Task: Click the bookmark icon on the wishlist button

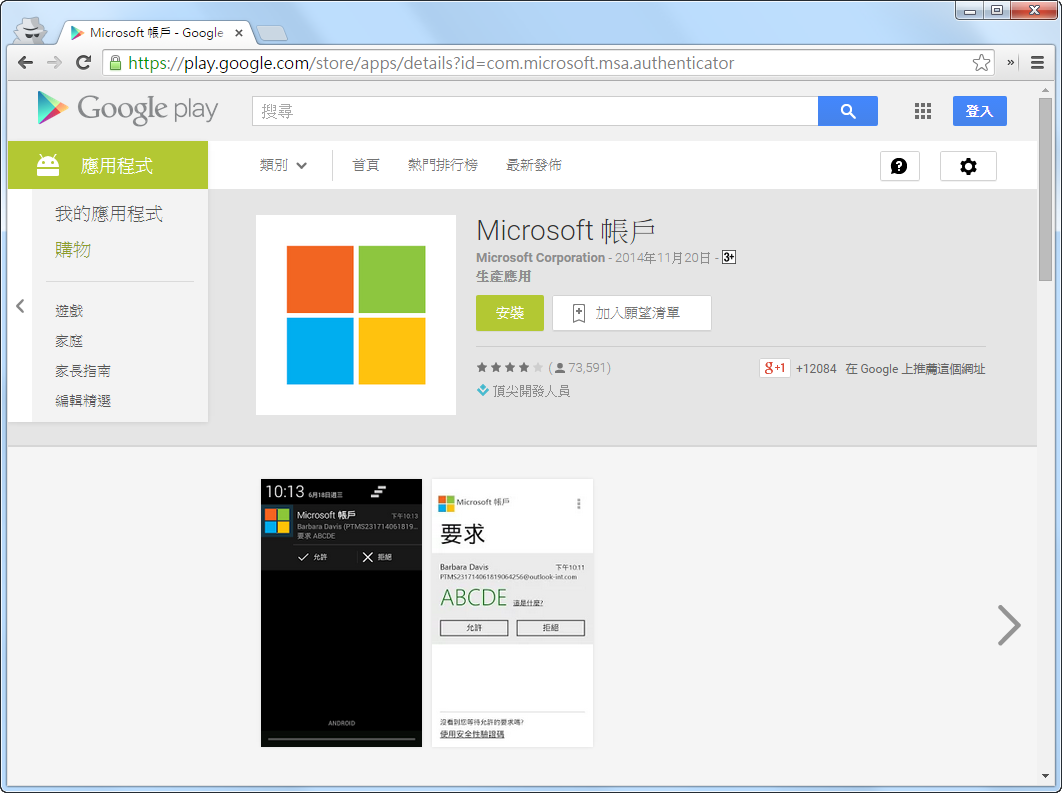Action: (x=579, y=313)
